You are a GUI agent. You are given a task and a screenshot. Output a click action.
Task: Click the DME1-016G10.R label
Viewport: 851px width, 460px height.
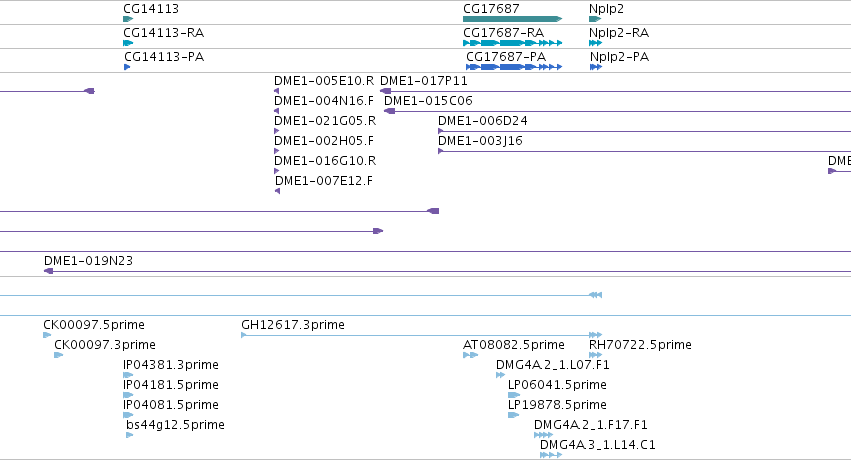325,161
